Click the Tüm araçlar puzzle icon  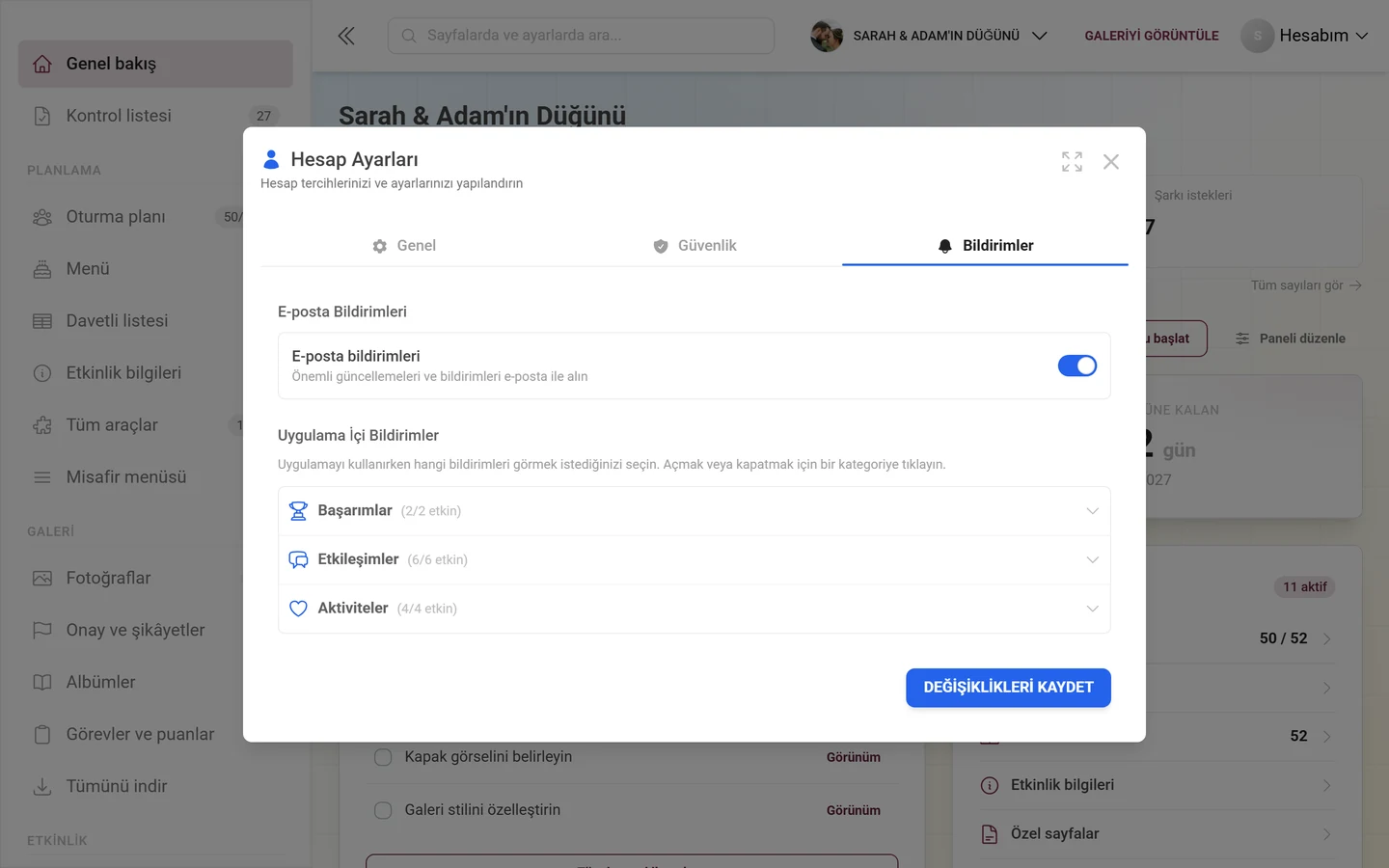(x=42, y=425)
